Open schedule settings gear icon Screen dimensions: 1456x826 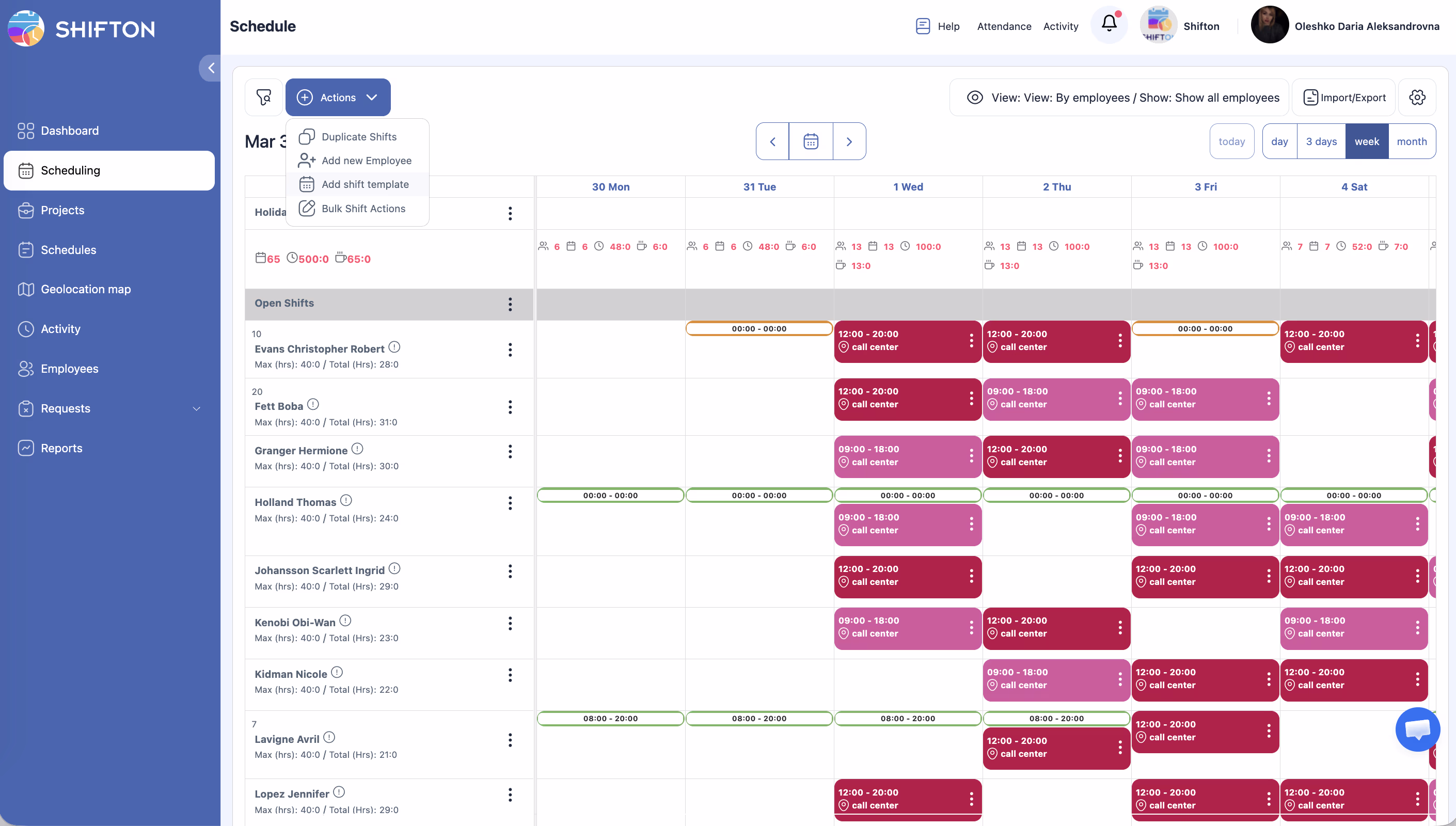[1417, 97]
